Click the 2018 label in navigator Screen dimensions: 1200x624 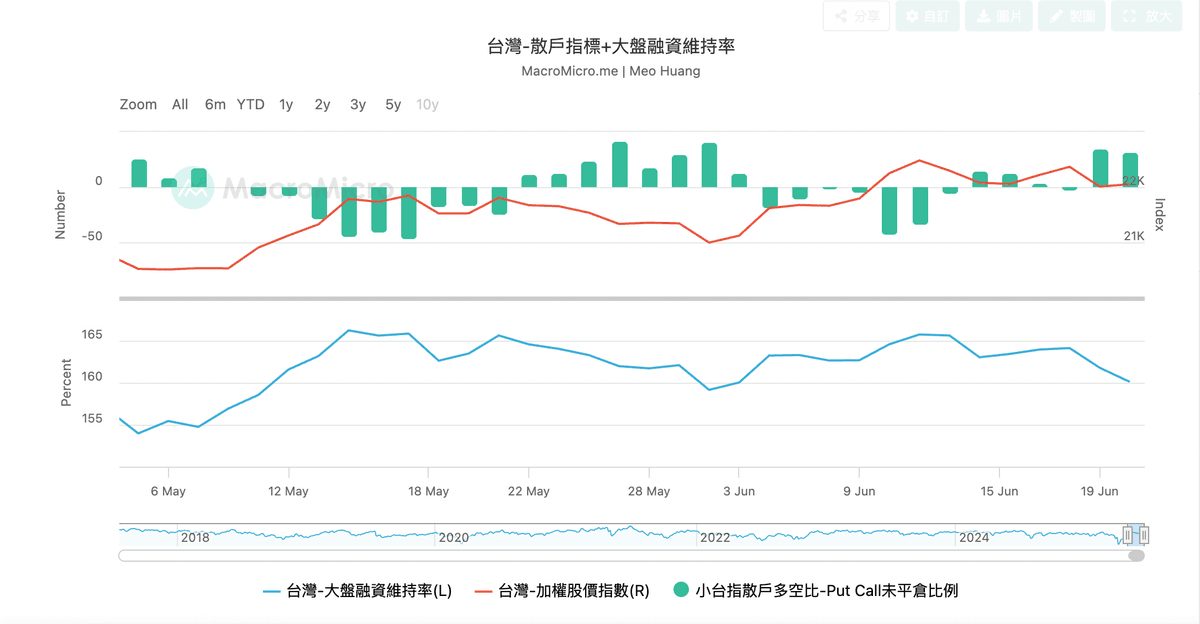click(x=195, y=537)
